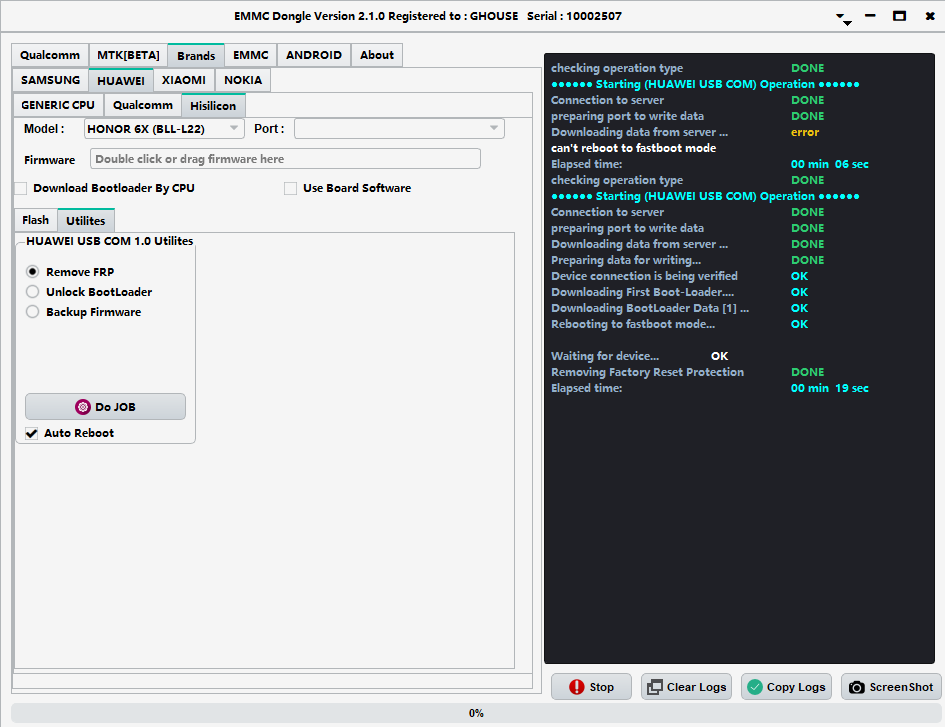Click the Clear Logs button
Image resolution: width=945 pixels, height=727 pixels.
pyautogui.click(x=686, y=687)
